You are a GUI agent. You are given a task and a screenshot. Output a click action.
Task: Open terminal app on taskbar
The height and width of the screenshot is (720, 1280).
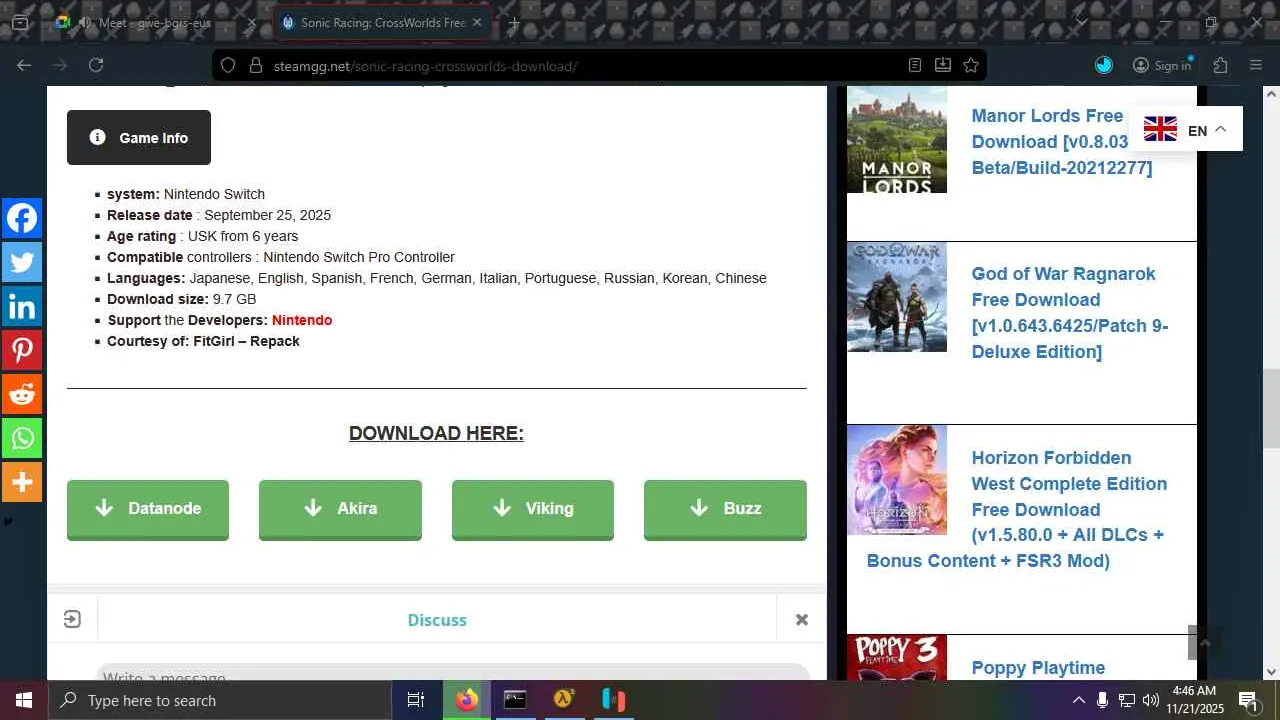515,700
